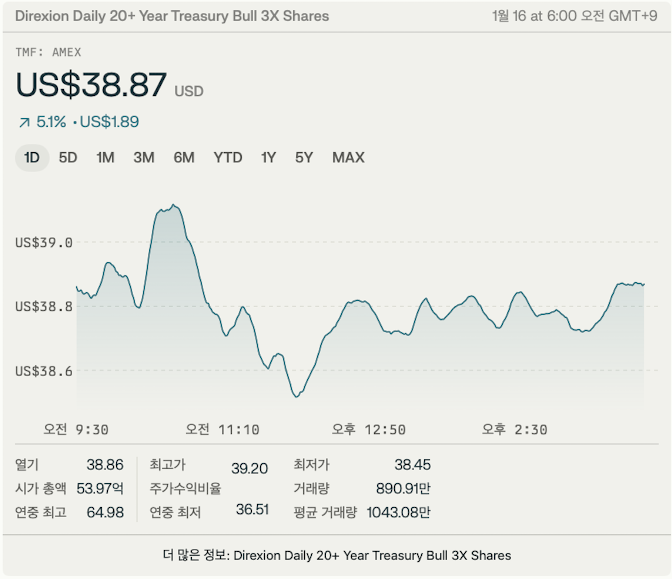Image resolution: width=672 pixels, height=579 pixels.
Task: View the 1Y chart range
Action: click(x=268, y=158)
